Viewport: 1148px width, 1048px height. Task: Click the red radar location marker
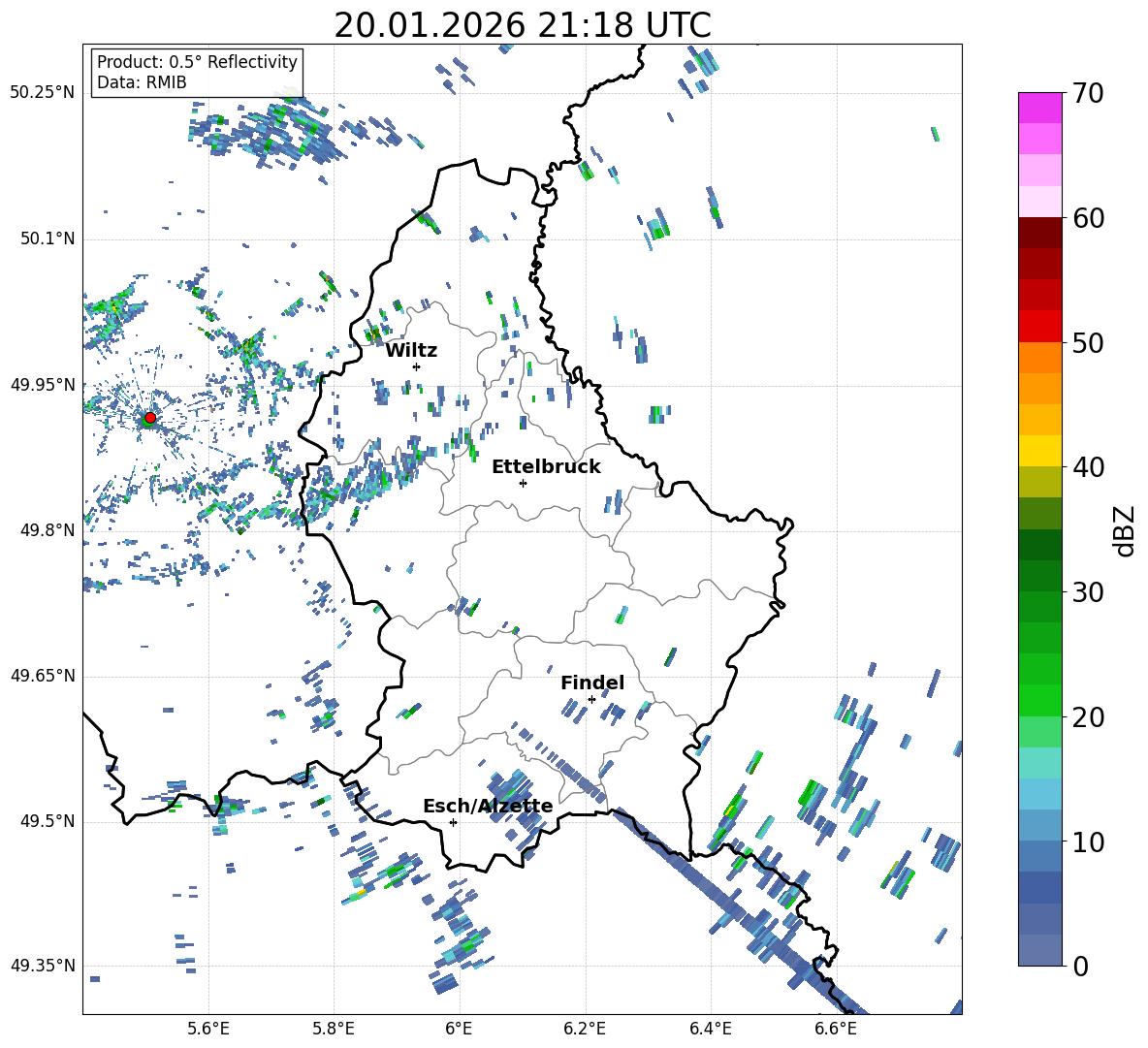(x=150, y=418)
